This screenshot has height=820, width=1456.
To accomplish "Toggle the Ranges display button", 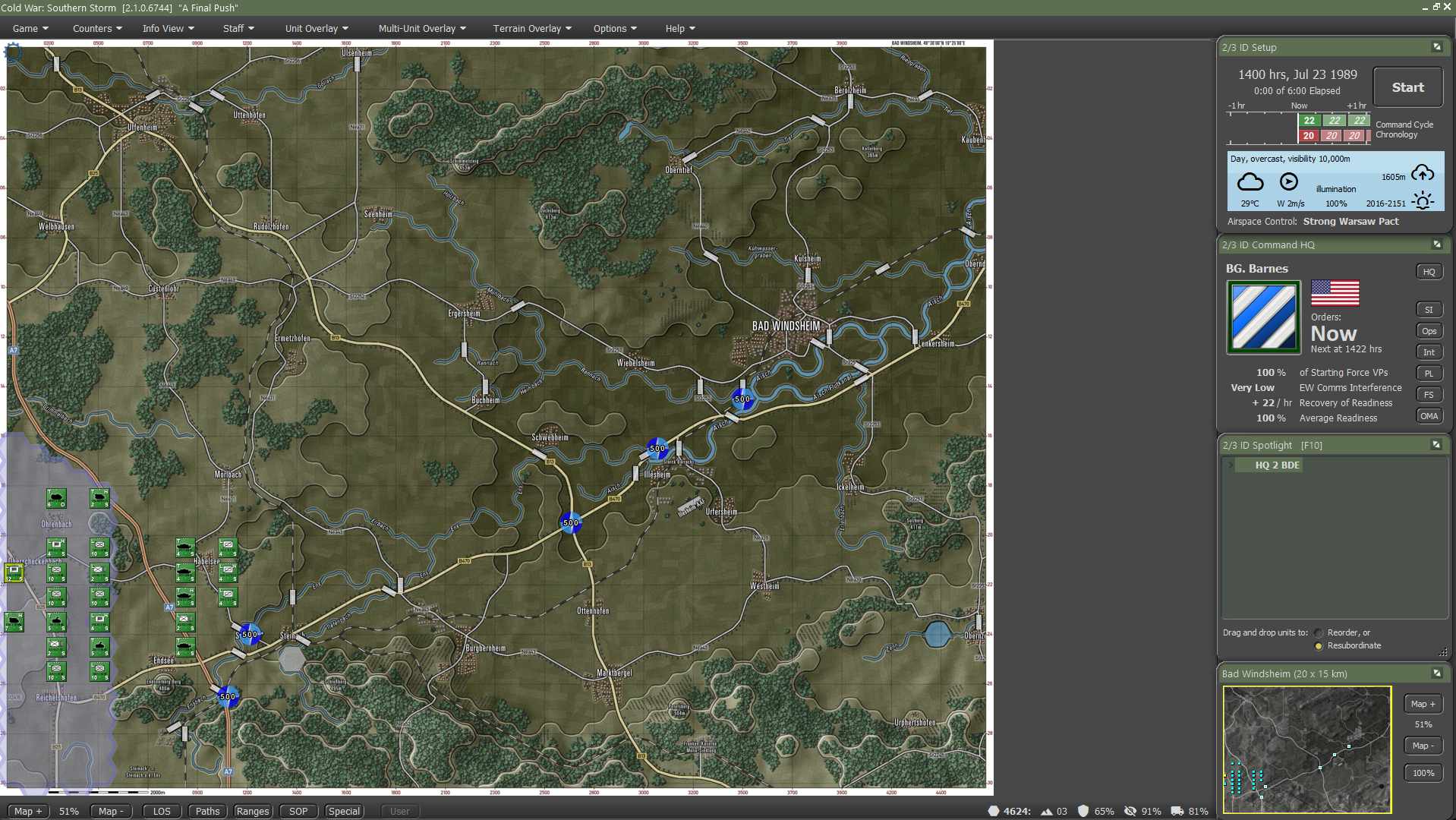I will (x=253, y=811).
